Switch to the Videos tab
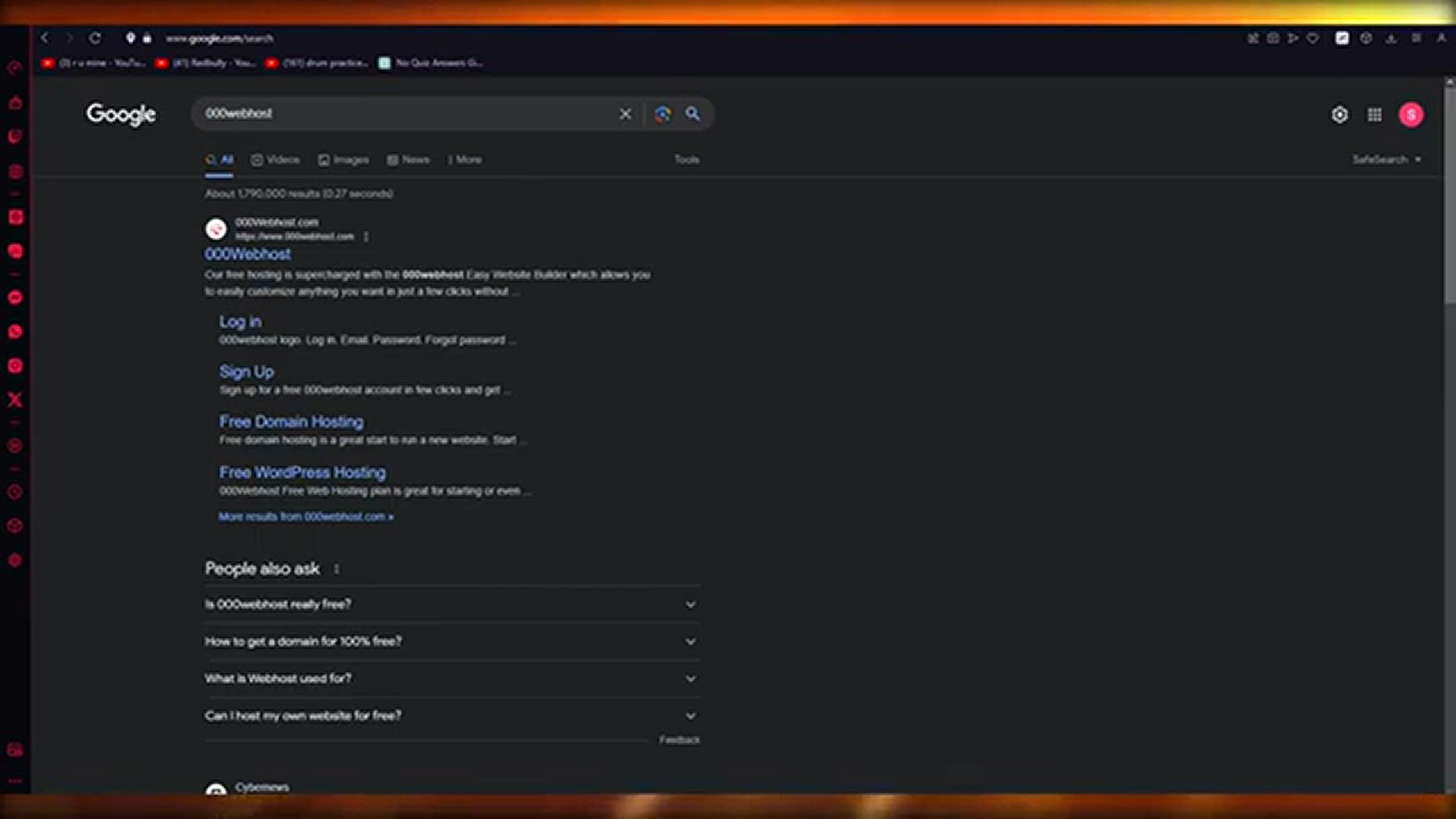This screenshot has height=819, width=1456. coord(275,159)
